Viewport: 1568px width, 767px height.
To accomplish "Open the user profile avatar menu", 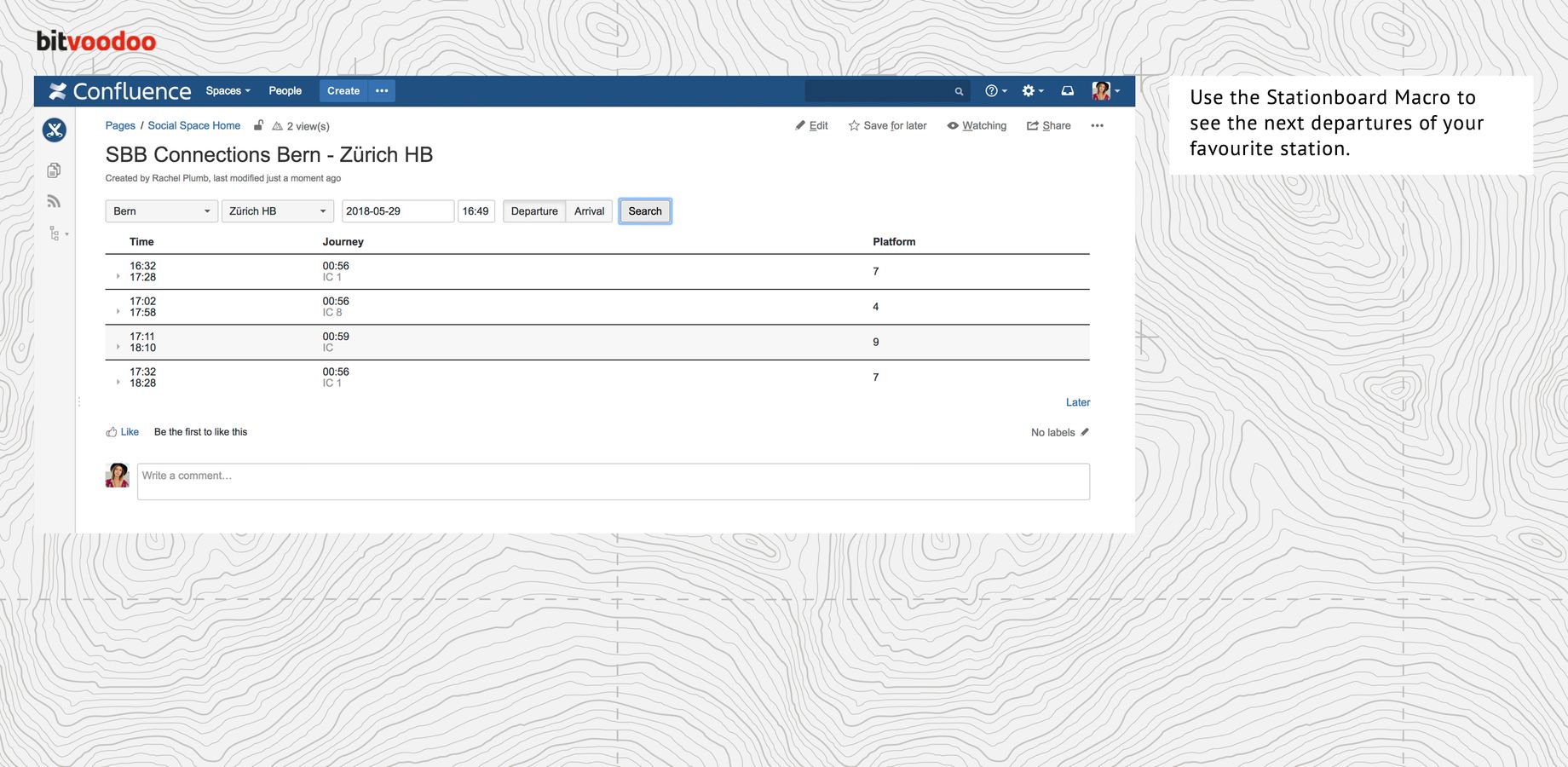I will [x=1105, y=91].
